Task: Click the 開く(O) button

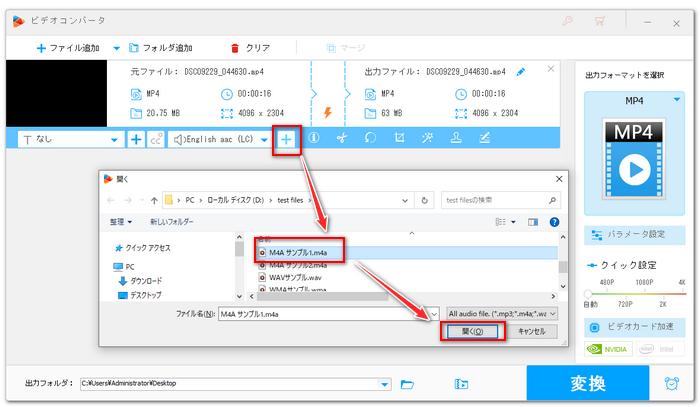Action: pyautogui.click(x=472, y=331)
